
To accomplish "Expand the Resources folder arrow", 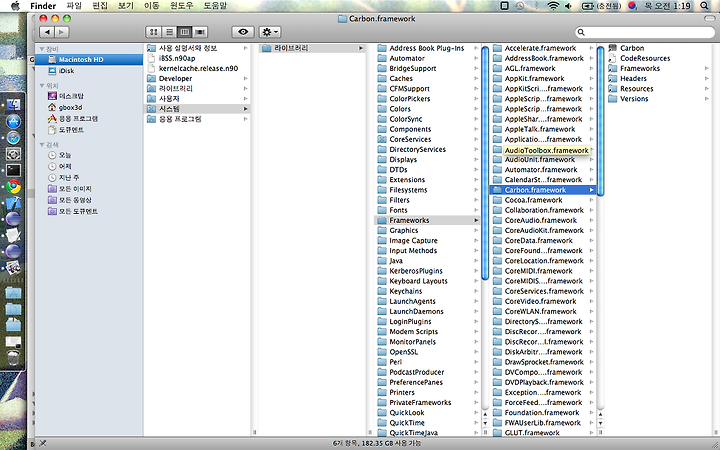I will point(707,89).
